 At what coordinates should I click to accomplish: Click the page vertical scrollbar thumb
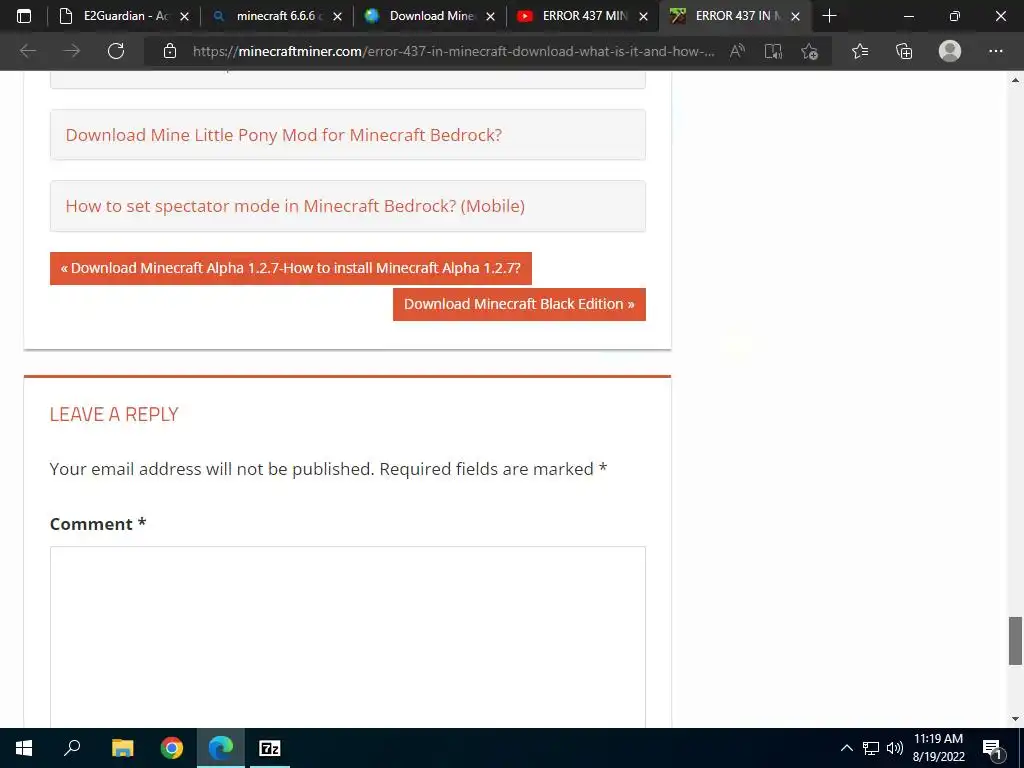click(x=1015, y=640)
